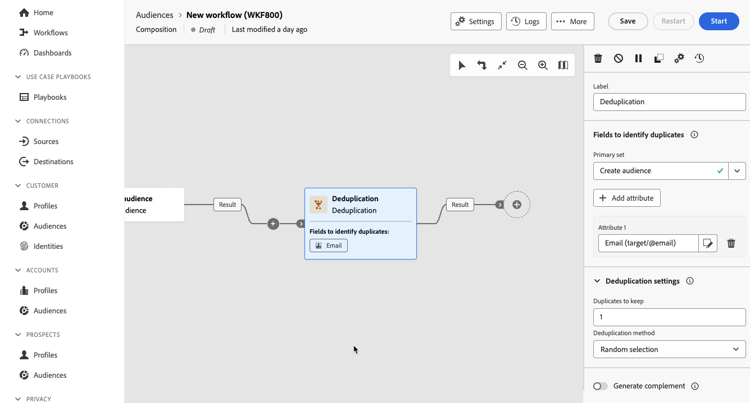Collapse the Connections sidebar section
Viewport: 750px width, 403px height.
pos(18,121)
